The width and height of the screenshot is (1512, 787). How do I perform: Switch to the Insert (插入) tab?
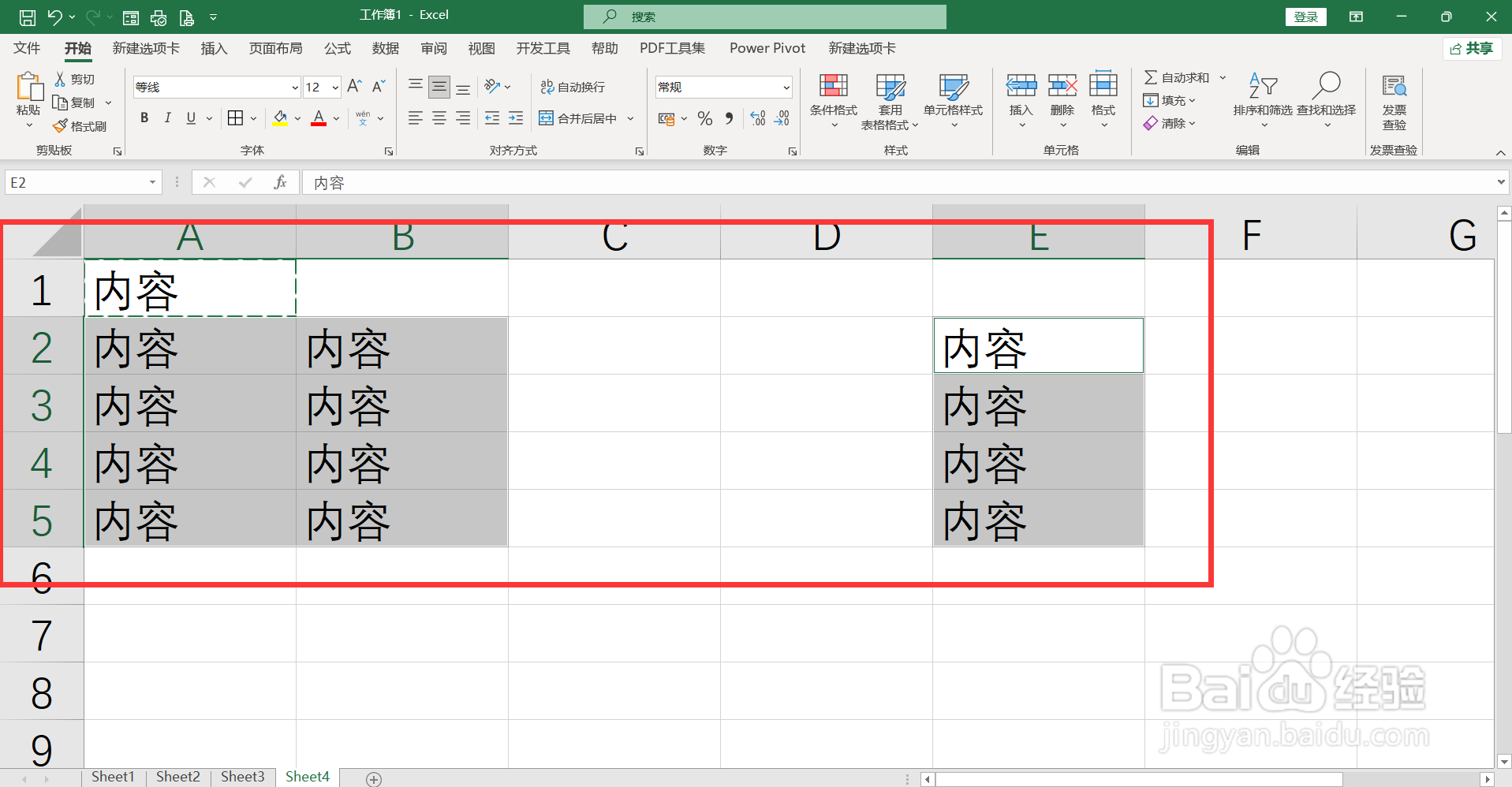pyautogui.click(x=214, y=48)
